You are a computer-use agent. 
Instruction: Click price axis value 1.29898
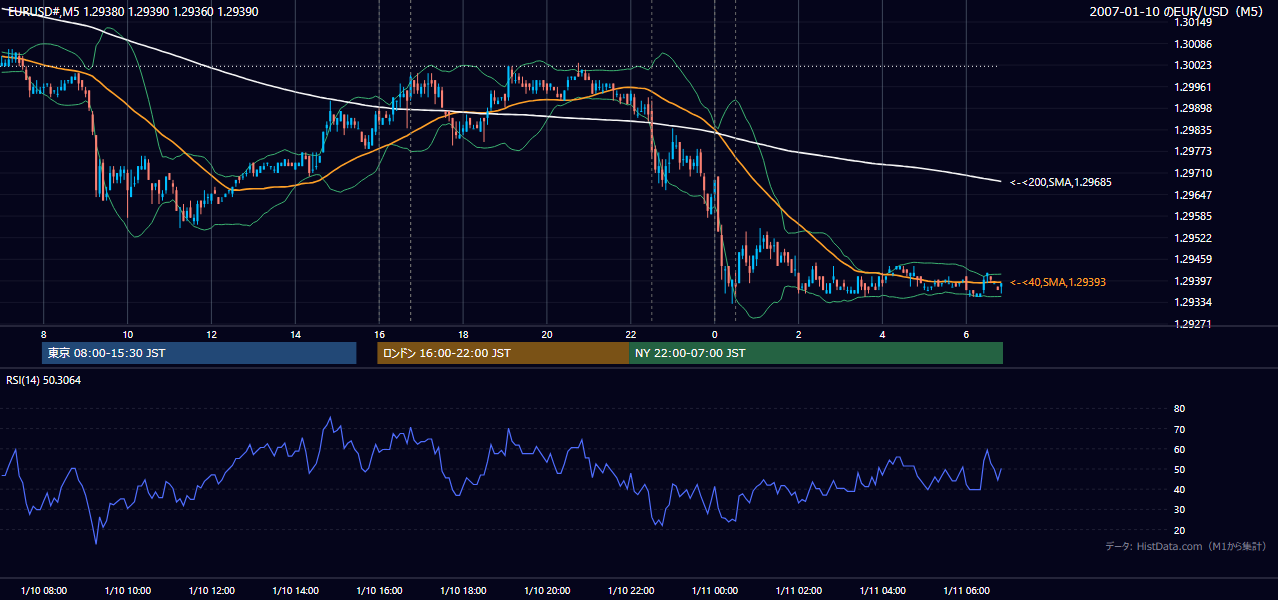pos(1195,108)
